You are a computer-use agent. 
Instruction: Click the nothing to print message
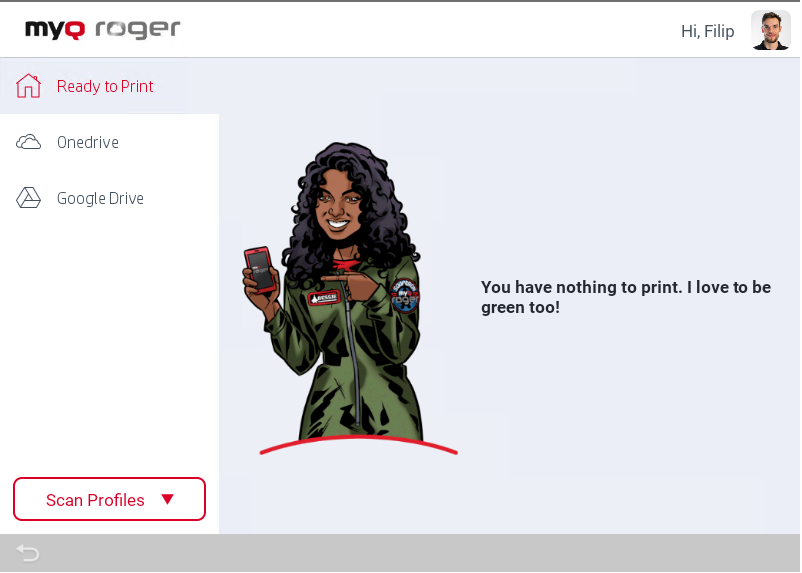(x=626, y=297)
